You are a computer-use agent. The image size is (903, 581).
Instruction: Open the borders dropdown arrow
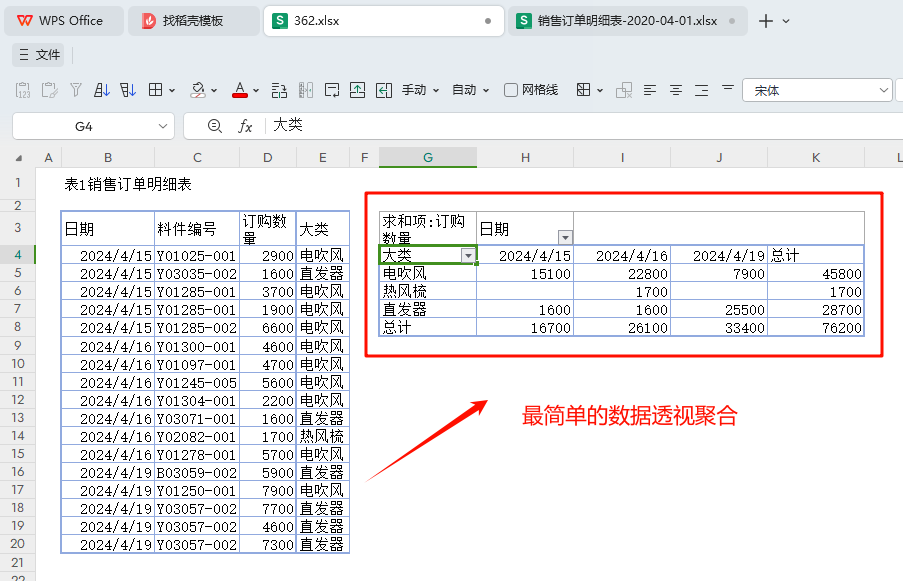[172, 90]
